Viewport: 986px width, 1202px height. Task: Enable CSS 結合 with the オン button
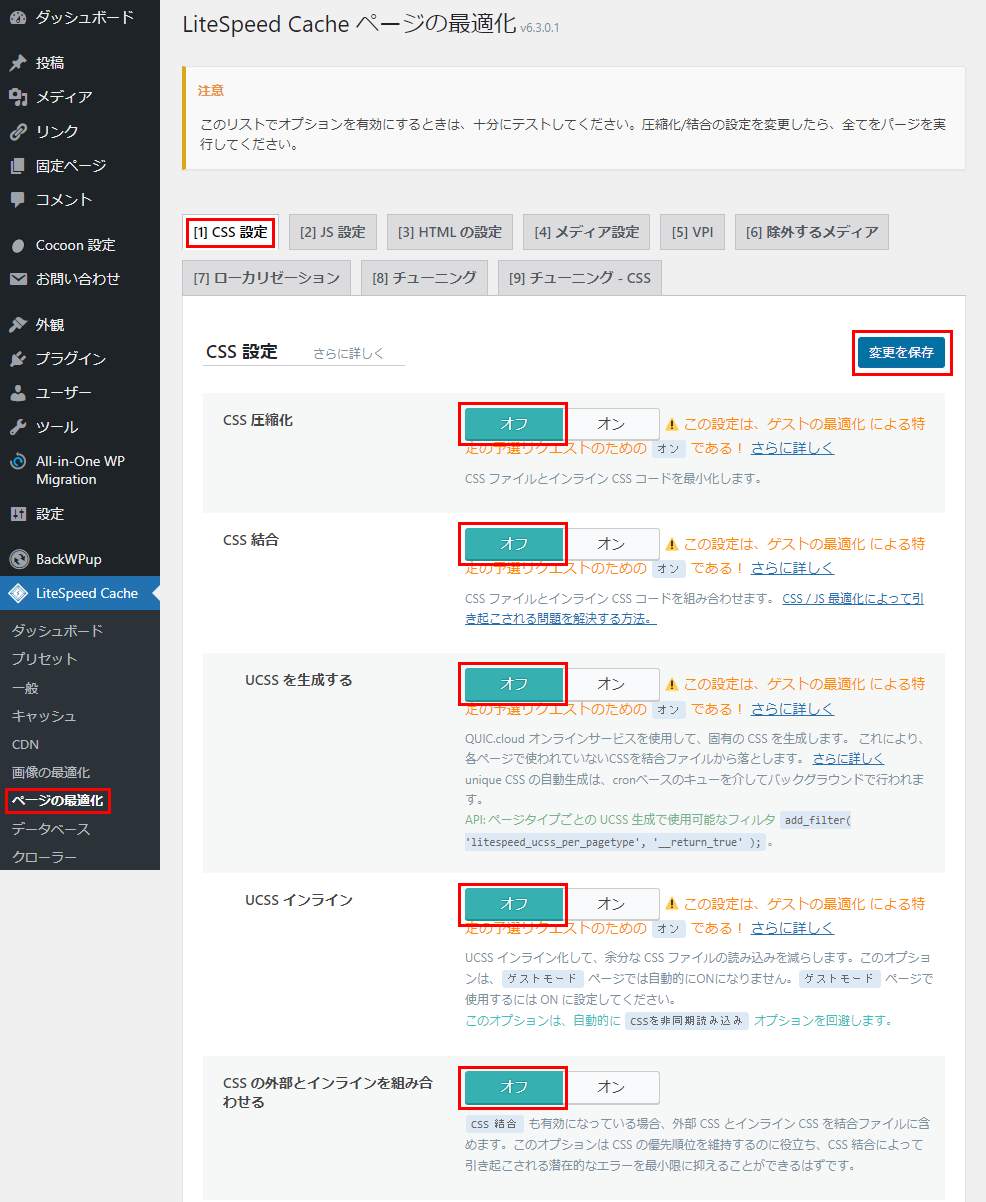point(610,544)
